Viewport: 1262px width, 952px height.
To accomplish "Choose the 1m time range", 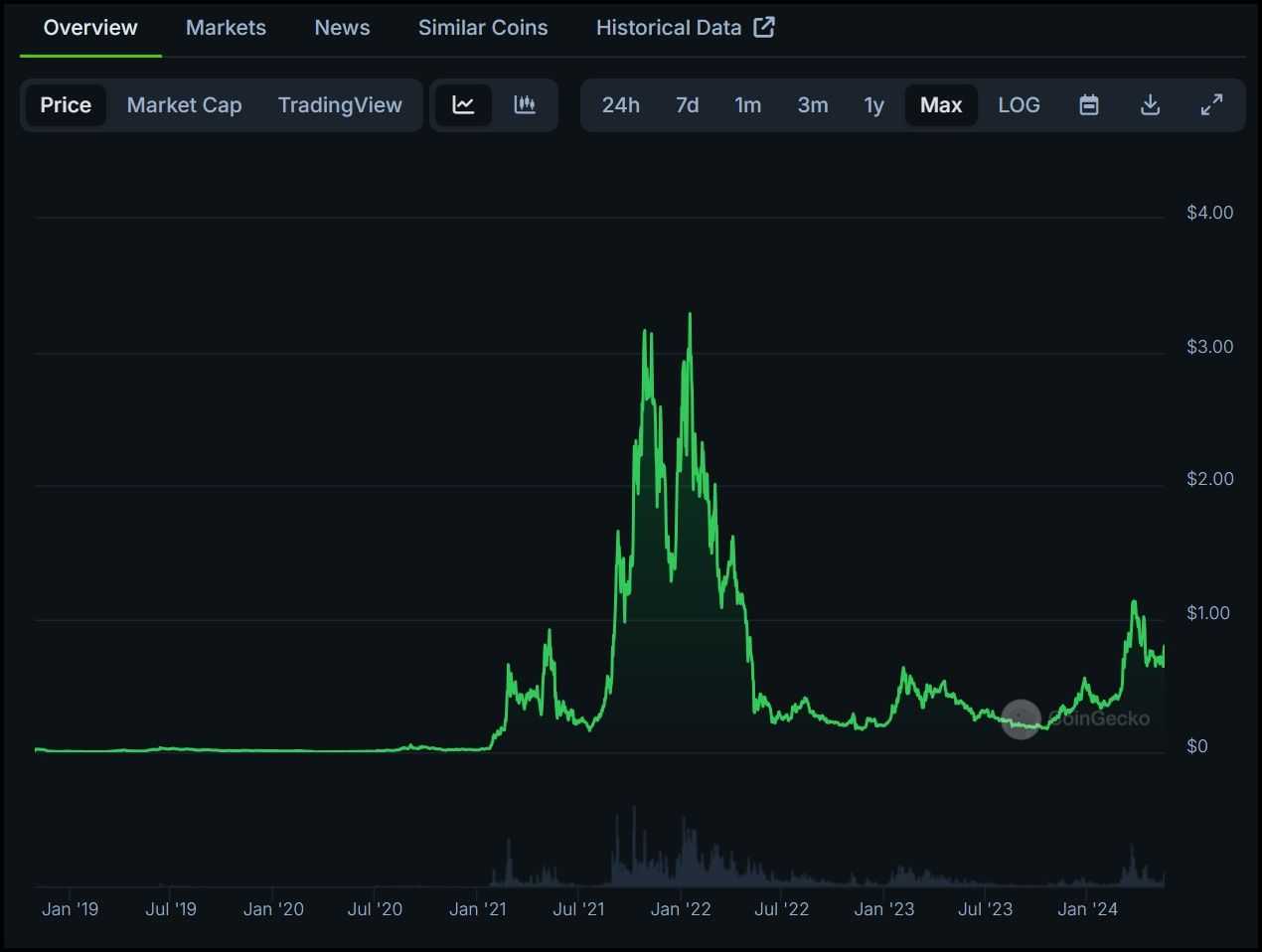I will pyautogui.click(x=747, y=104).
